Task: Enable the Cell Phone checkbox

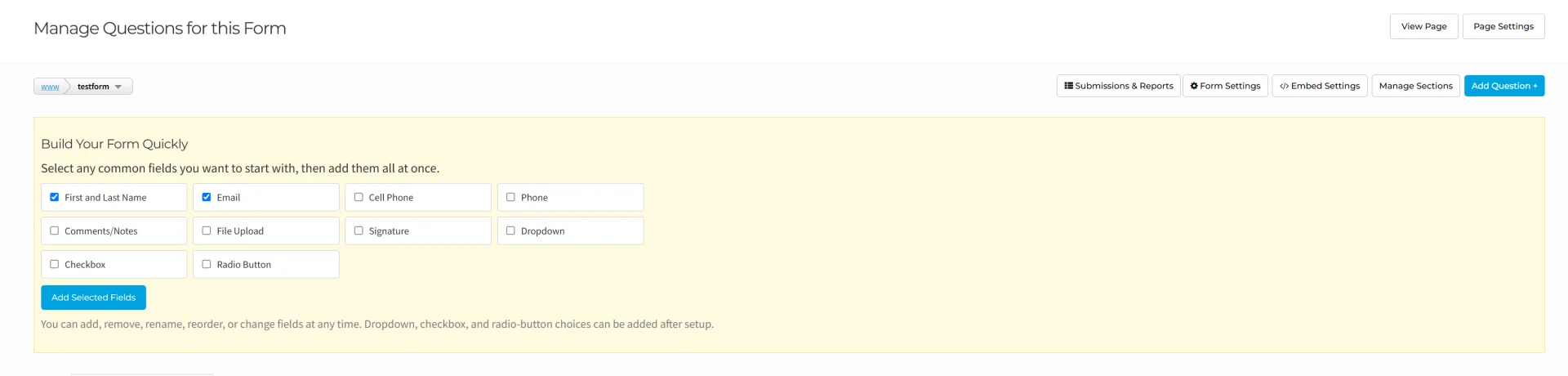Action: (359, 197)
